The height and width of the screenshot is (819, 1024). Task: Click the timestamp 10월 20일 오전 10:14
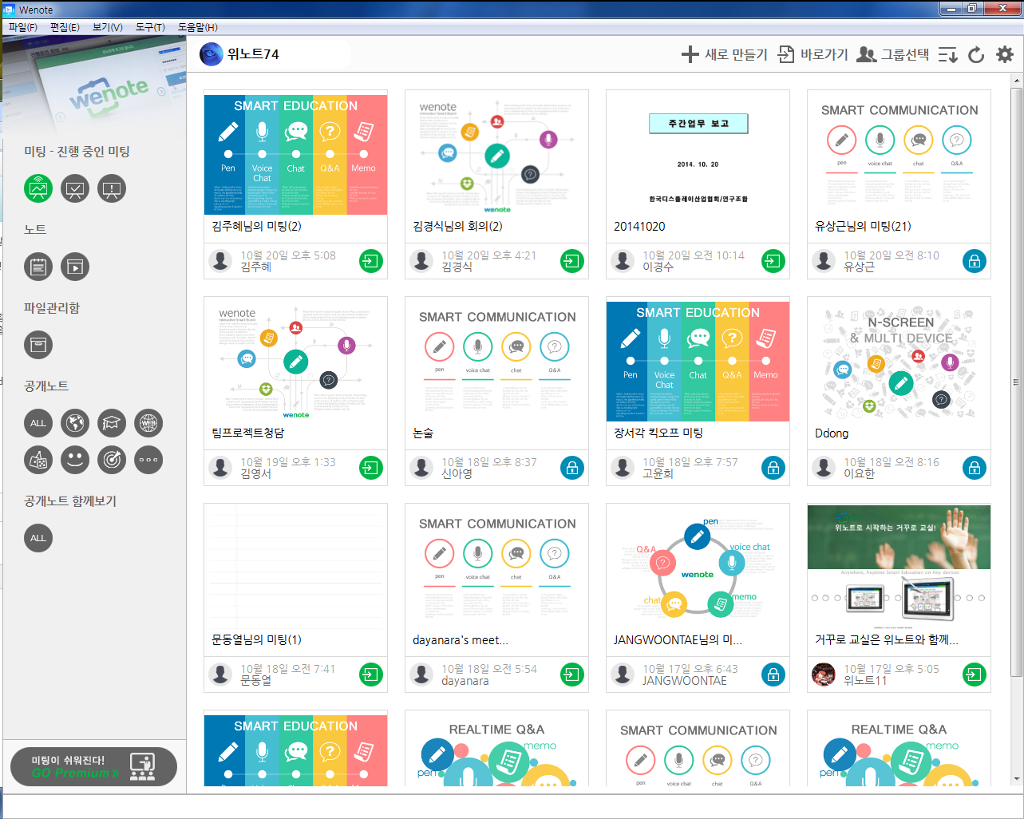click(x=694, y=255)
